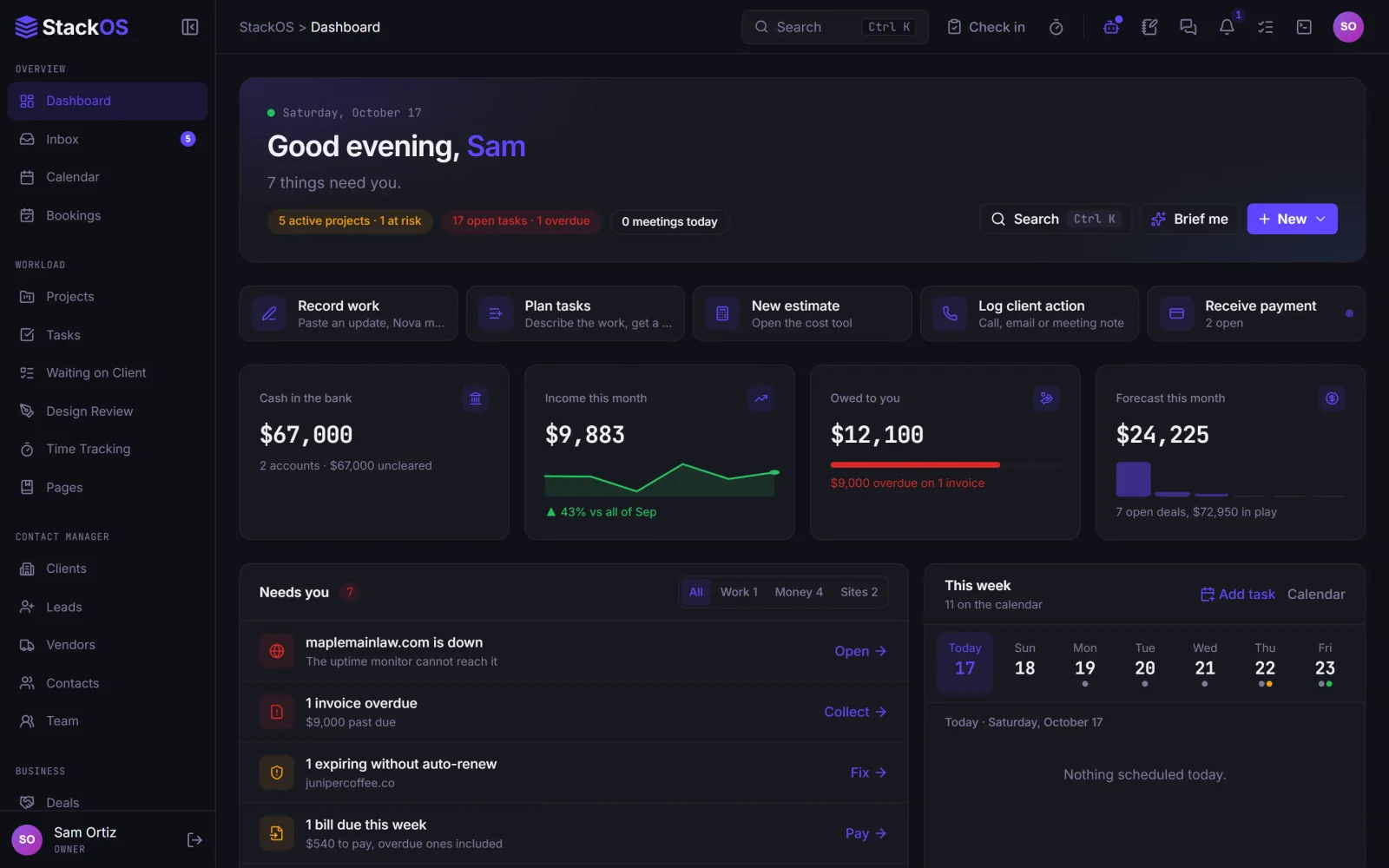Click the 5 active projects pill
Image resolution: width=1389 pixels, height=868 pixels.
coord(350,221)
